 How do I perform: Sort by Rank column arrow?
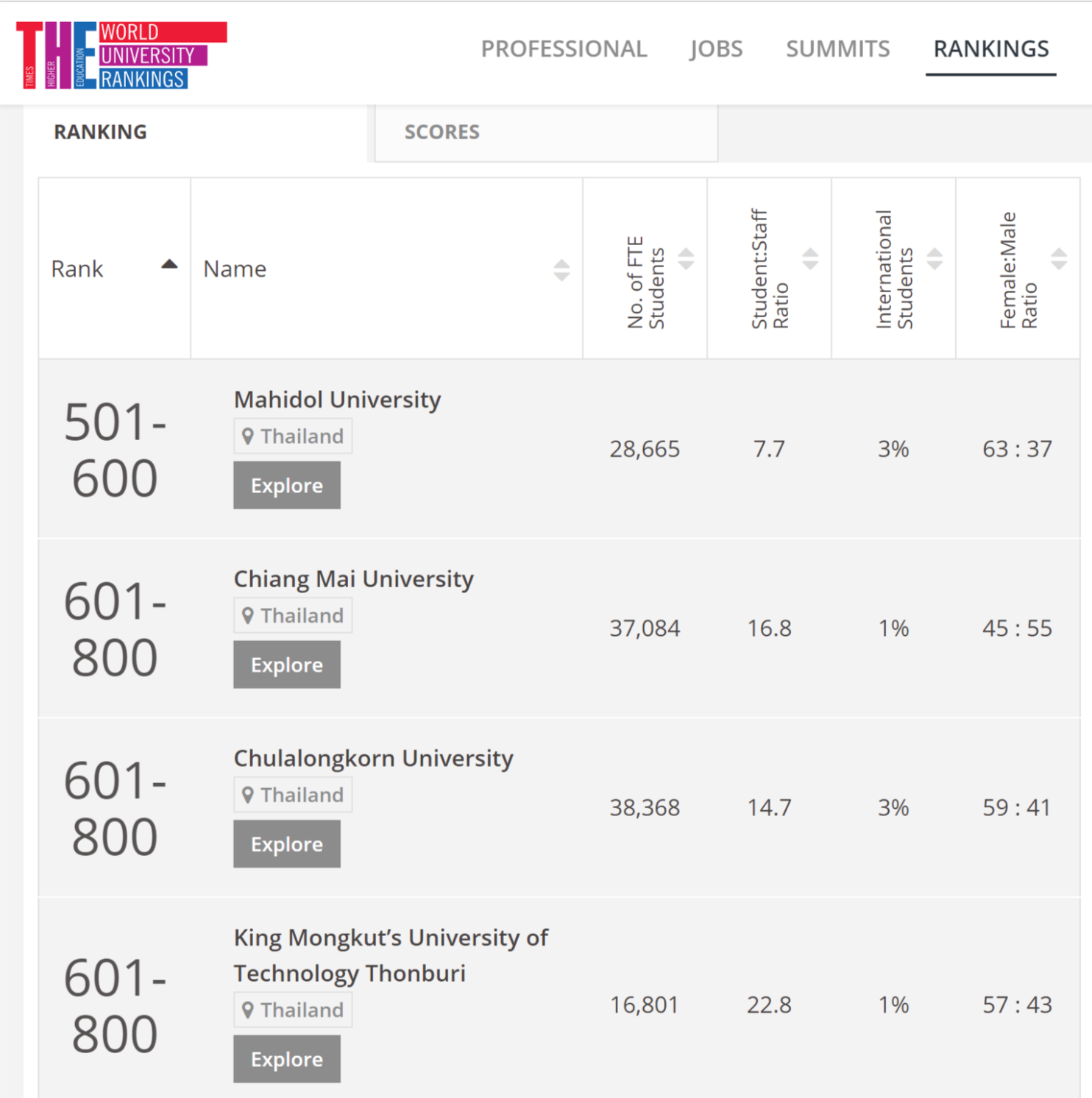click(x=169, y=265)
